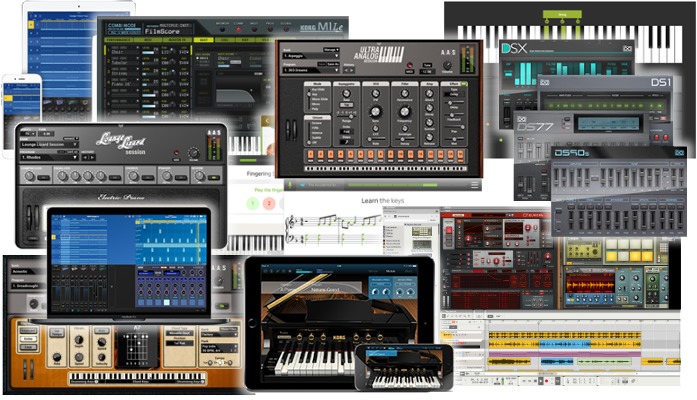Image resolution: width=697 pixels, height=400 pixels.
Task: Click Ultra Analog Amp Attack knob
Action: tap(429, 93)
